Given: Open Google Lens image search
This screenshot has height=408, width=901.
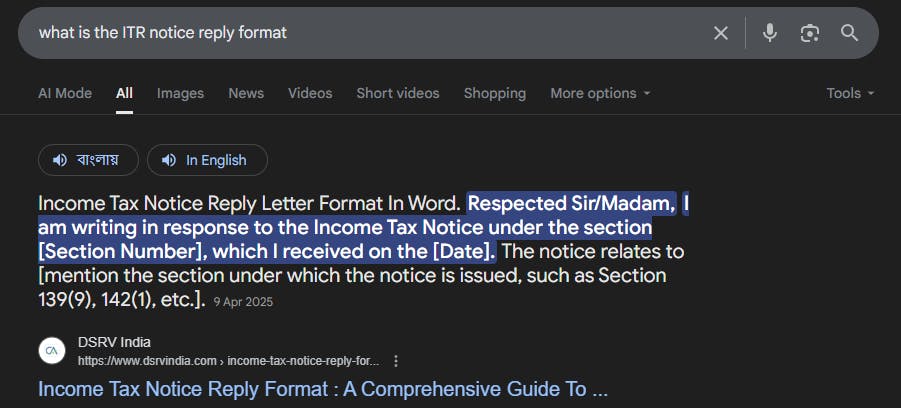Looking at the screenshot, I should point(810,33).
